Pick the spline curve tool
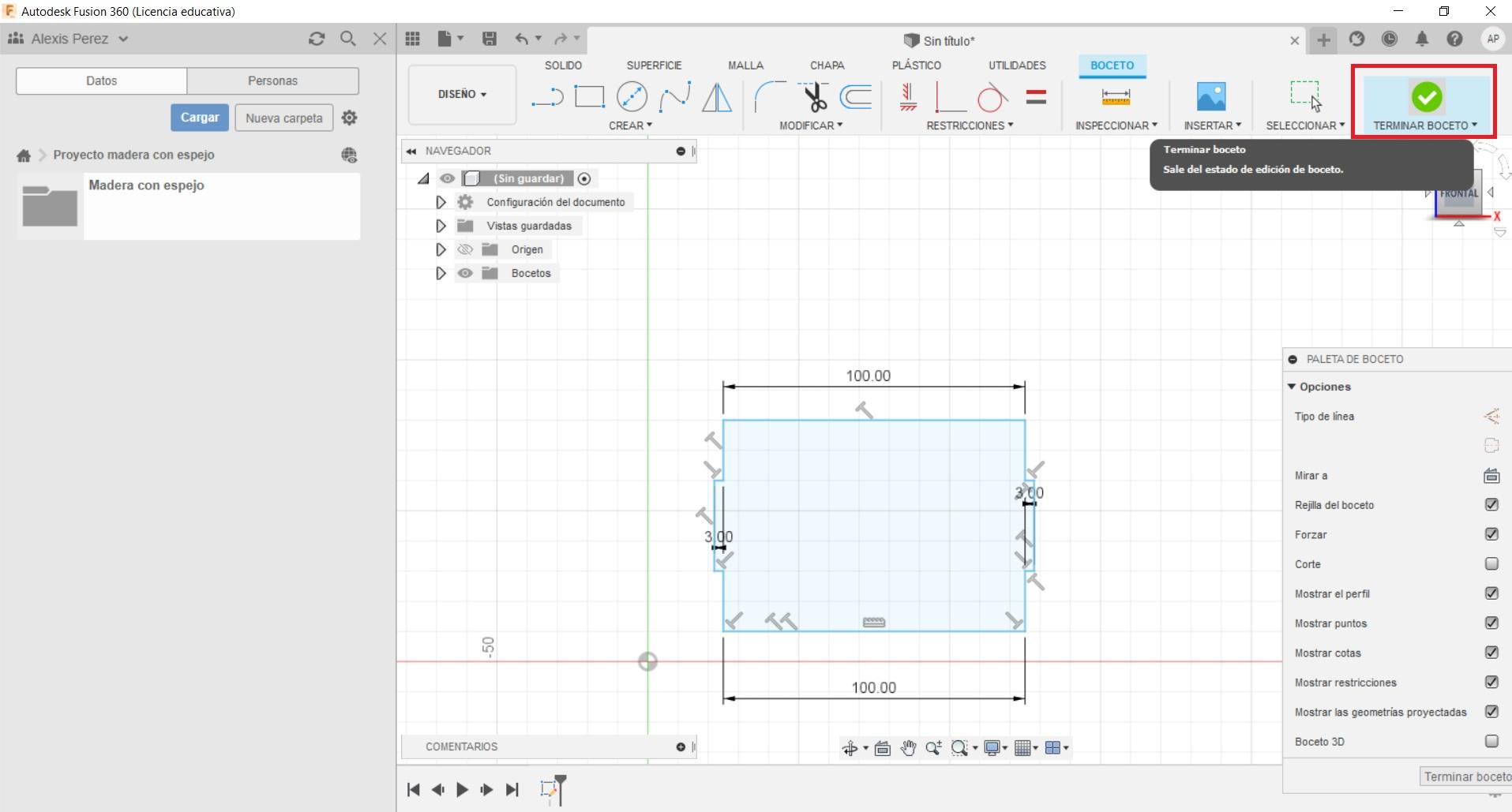Screen dimensions: 1512x812 click(x=674, y=97)
